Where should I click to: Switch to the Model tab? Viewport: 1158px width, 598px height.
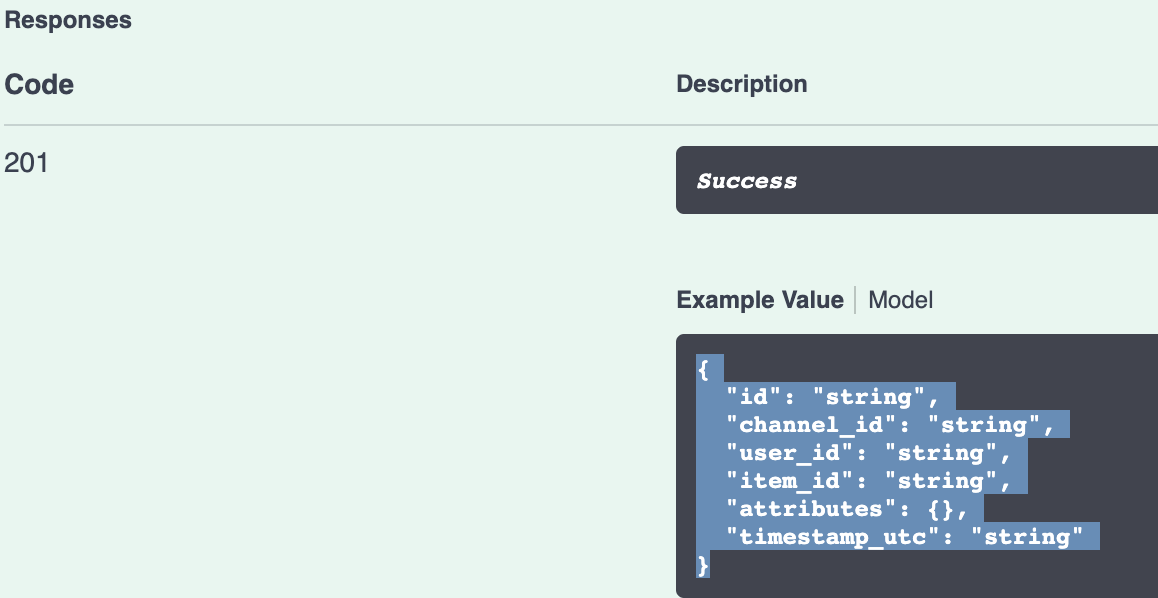tap(905, 299)
